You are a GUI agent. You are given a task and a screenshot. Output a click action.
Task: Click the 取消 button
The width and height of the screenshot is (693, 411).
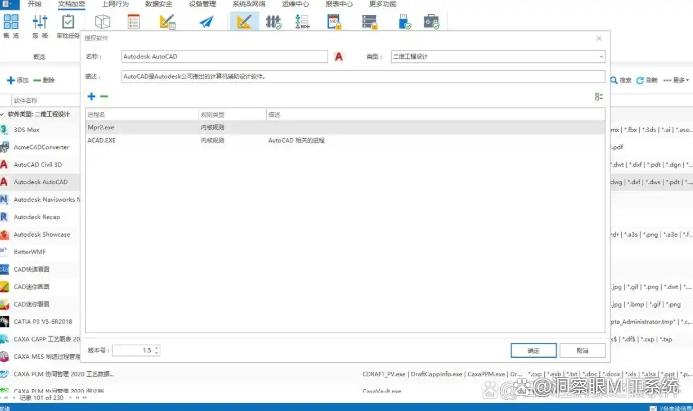[x=582, y=350]
